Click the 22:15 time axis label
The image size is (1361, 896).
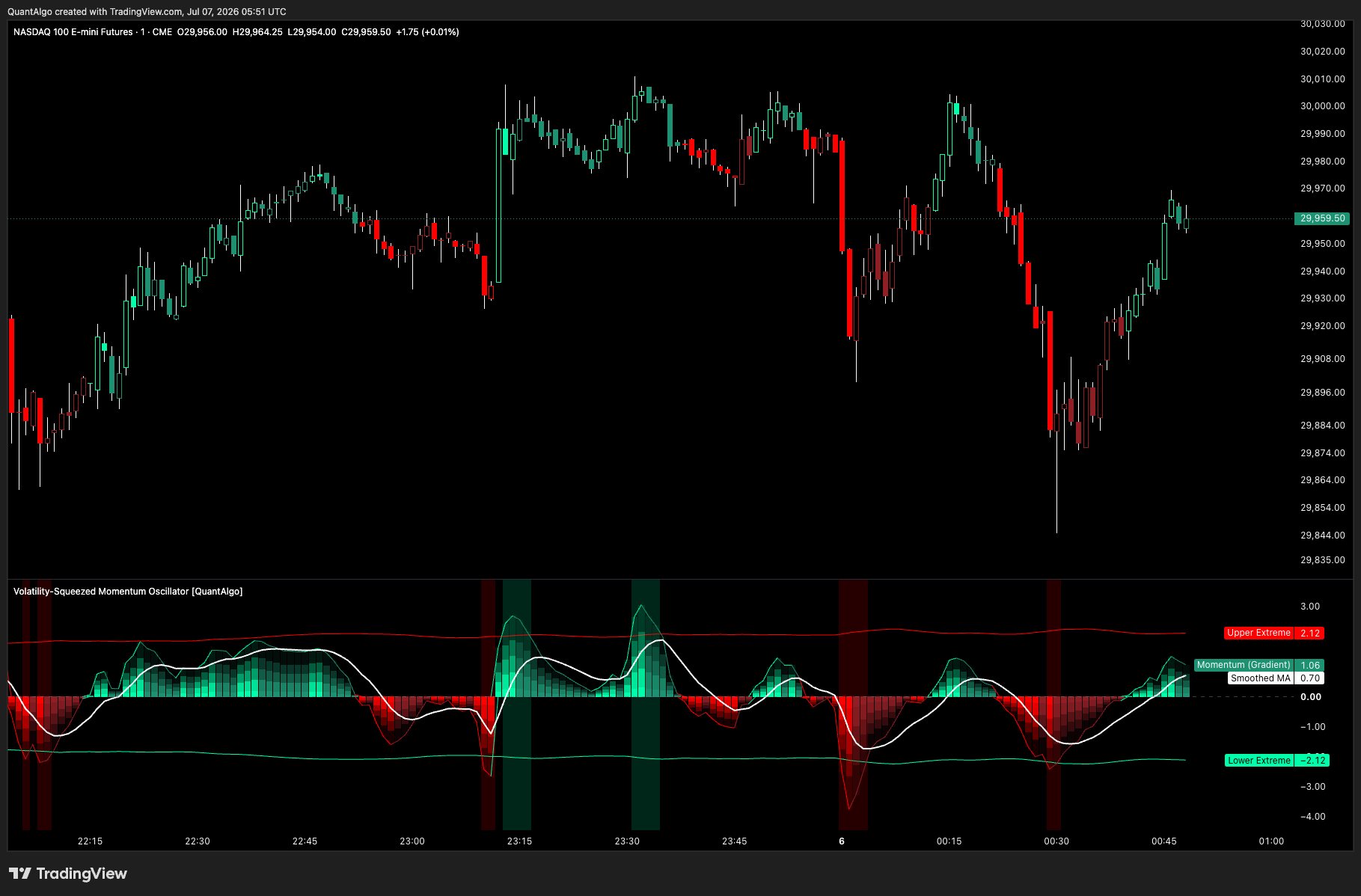pos(90,841)
